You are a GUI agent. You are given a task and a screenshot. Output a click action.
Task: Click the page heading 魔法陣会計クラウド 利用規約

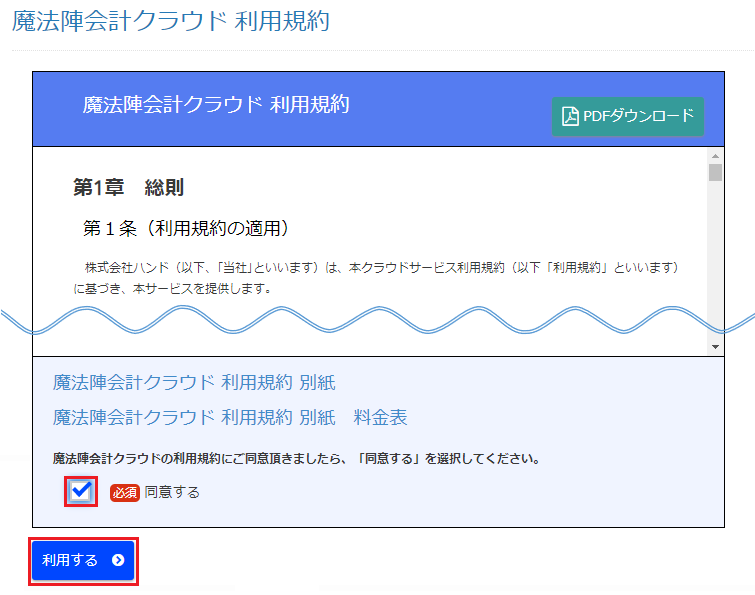pyautogui.click(x=171, y=21)
